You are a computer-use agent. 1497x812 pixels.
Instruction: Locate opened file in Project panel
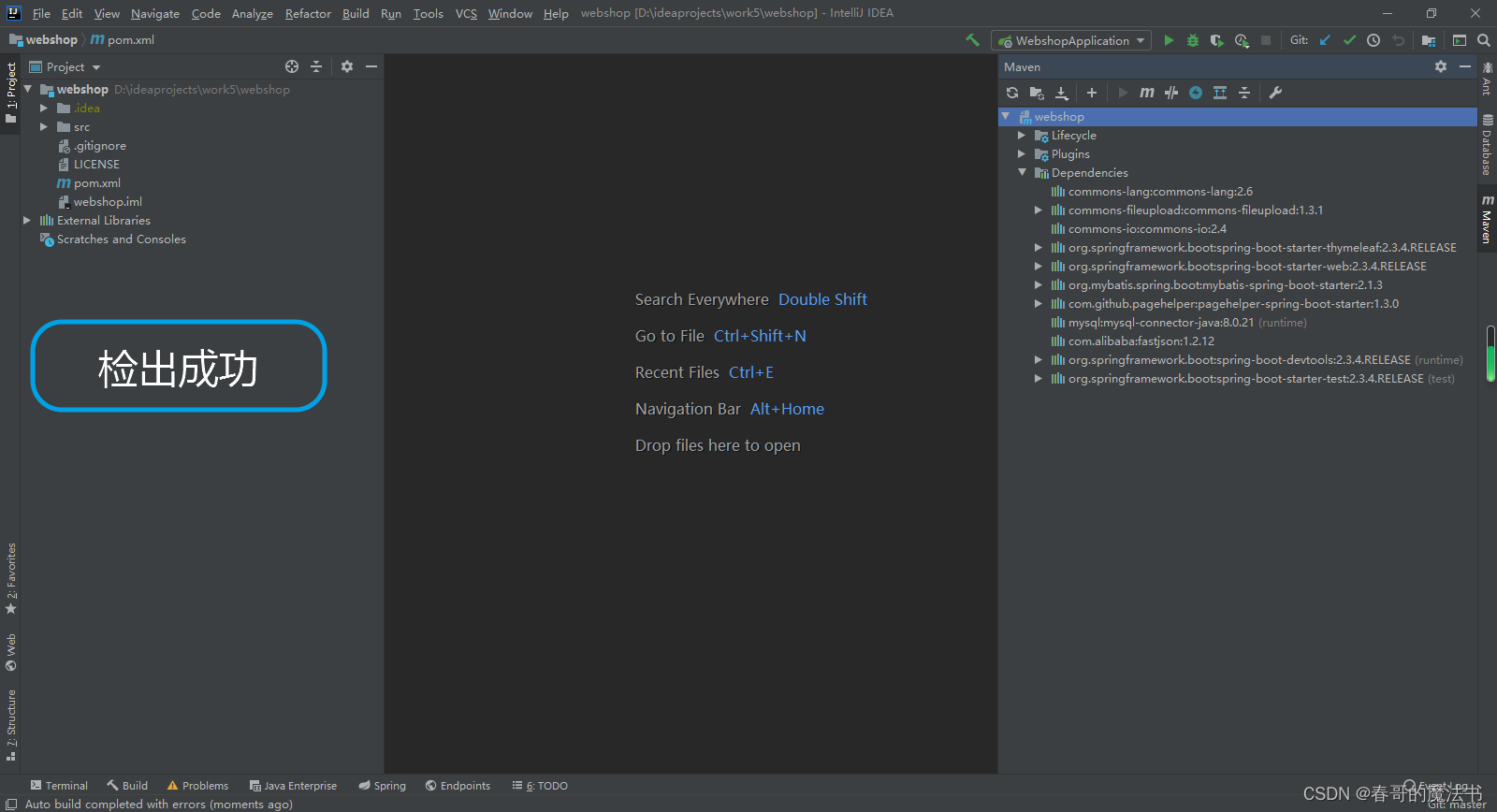pos(292,66)
